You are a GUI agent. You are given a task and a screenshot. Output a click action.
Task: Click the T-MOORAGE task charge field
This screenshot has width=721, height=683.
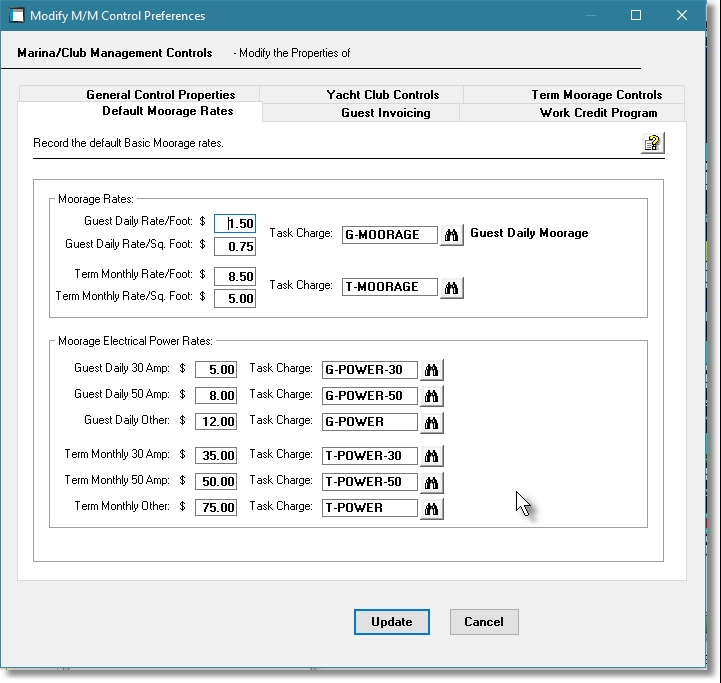coord(389,287)
